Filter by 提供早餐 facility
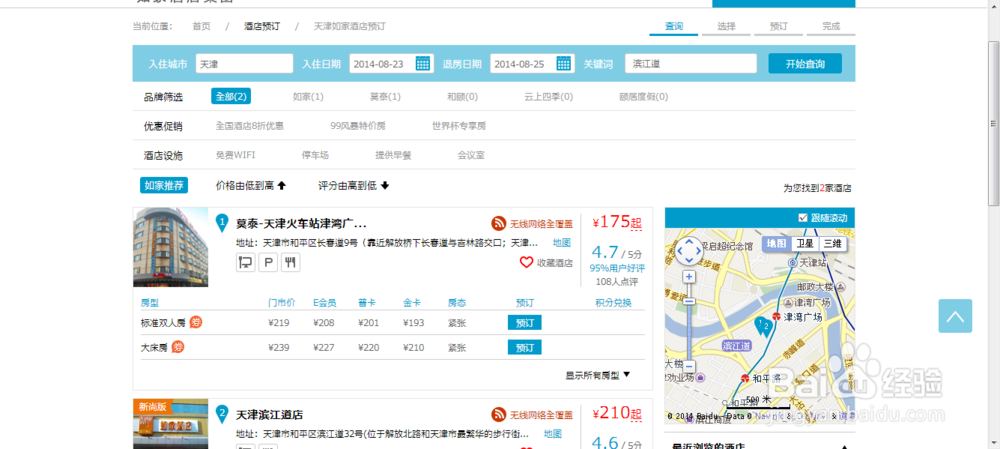Screen dimensions: 1000x449 point(393,155)
